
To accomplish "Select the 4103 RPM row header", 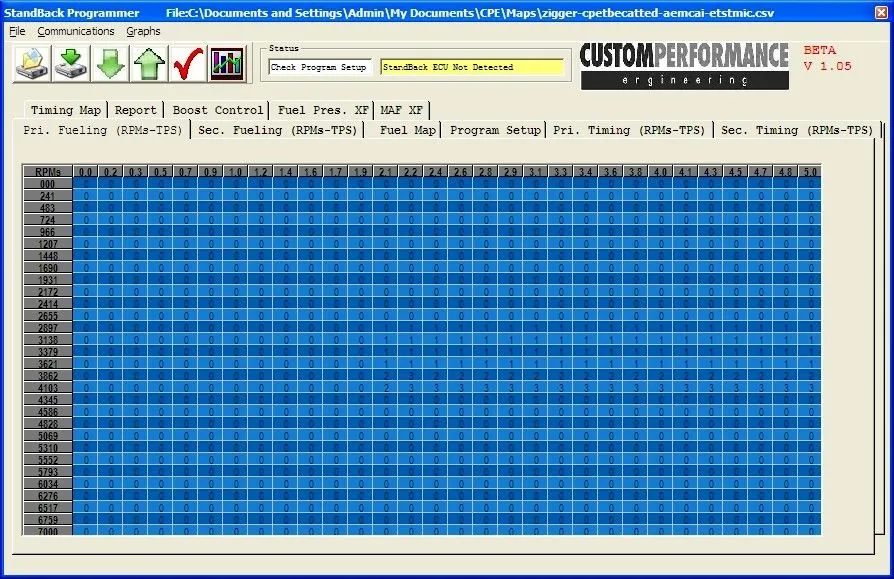I will tap(48, 387).
